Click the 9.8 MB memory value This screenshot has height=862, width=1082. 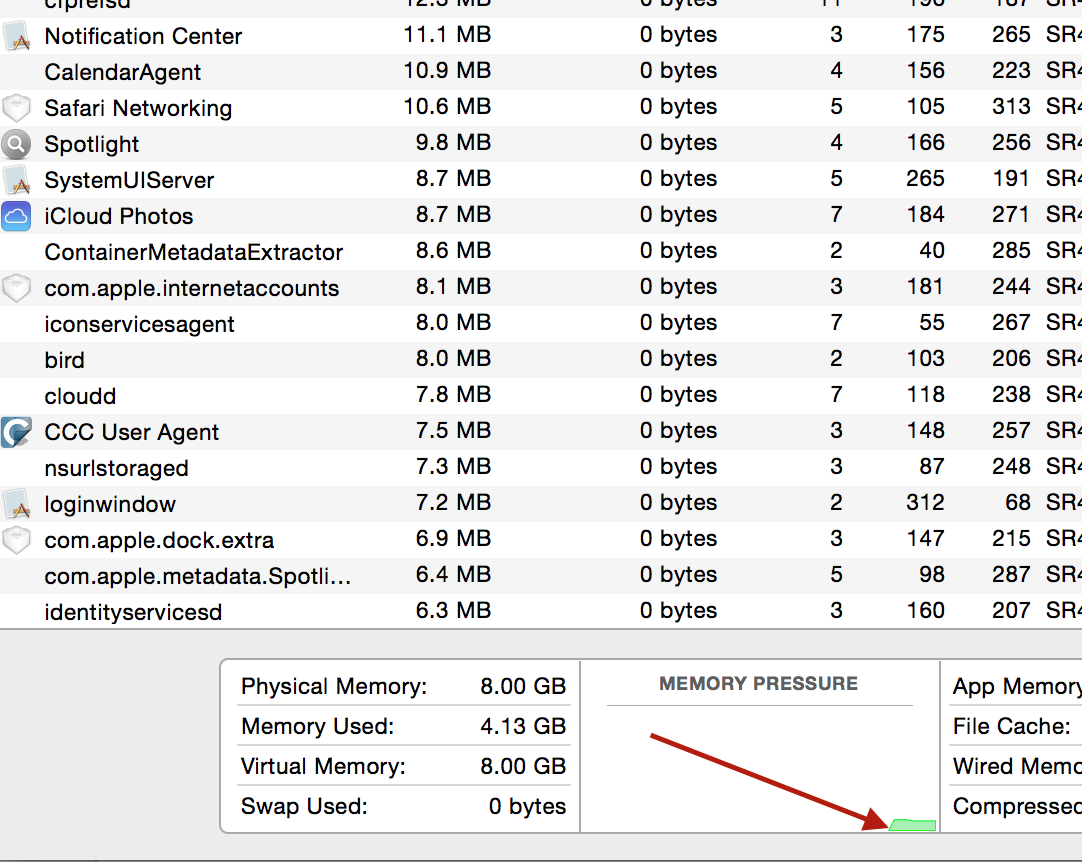click(x=453, y=142)
